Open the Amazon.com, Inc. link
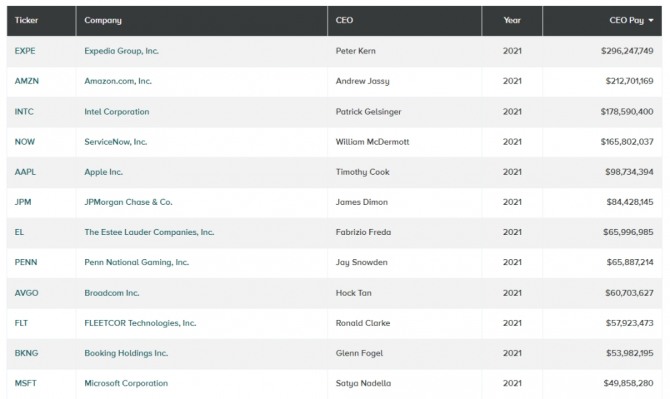This screenshot has width=670, height=399. click(x=118, y=81)
